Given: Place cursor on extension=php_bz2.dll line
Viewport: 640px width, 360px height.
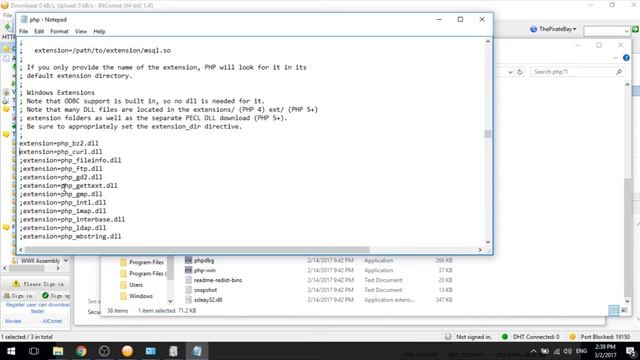Looking at the screenshot, I should 59,143.
